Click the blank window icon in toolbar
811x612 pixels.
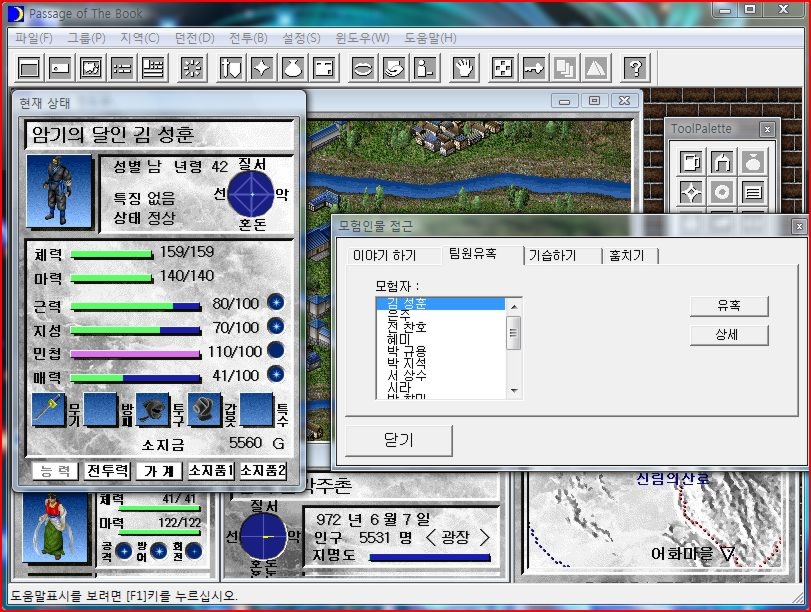[x=28, y=68]
